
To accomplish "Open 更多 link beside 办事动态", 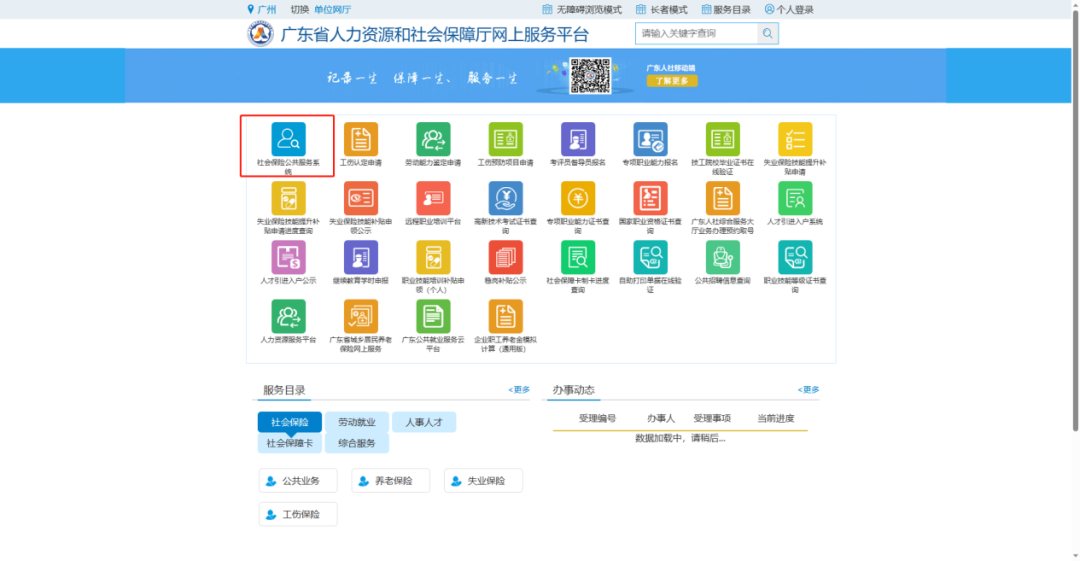I will point(808,389).
